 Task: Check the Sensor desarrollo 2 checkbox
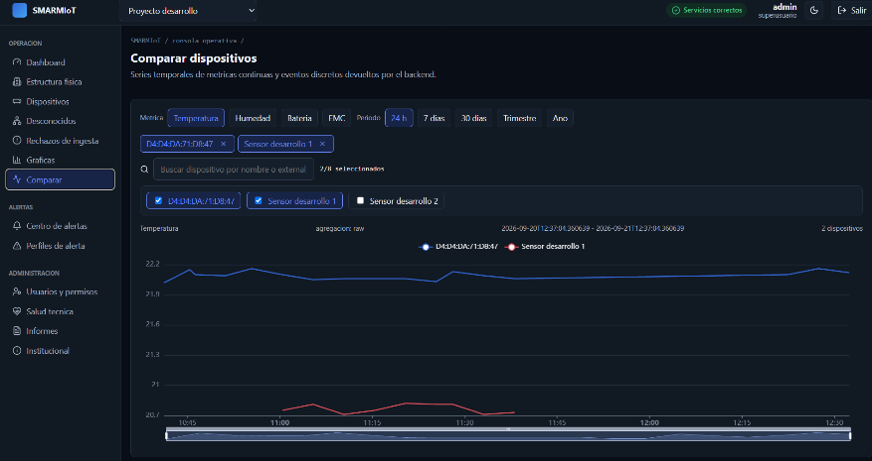coord(360,200)
